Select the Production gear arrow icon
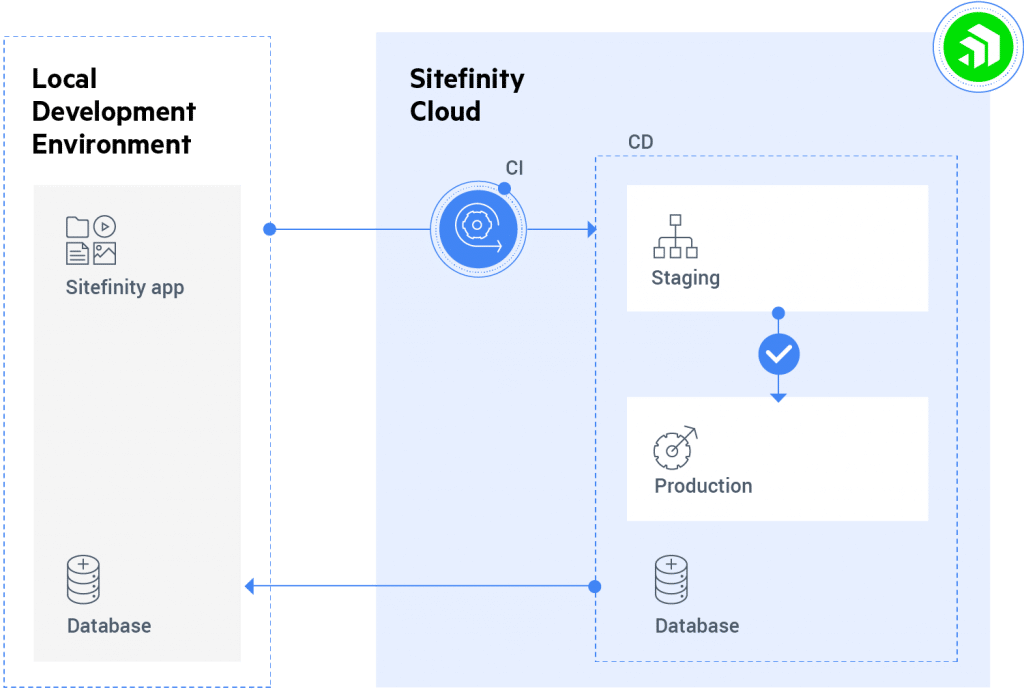 675,448
